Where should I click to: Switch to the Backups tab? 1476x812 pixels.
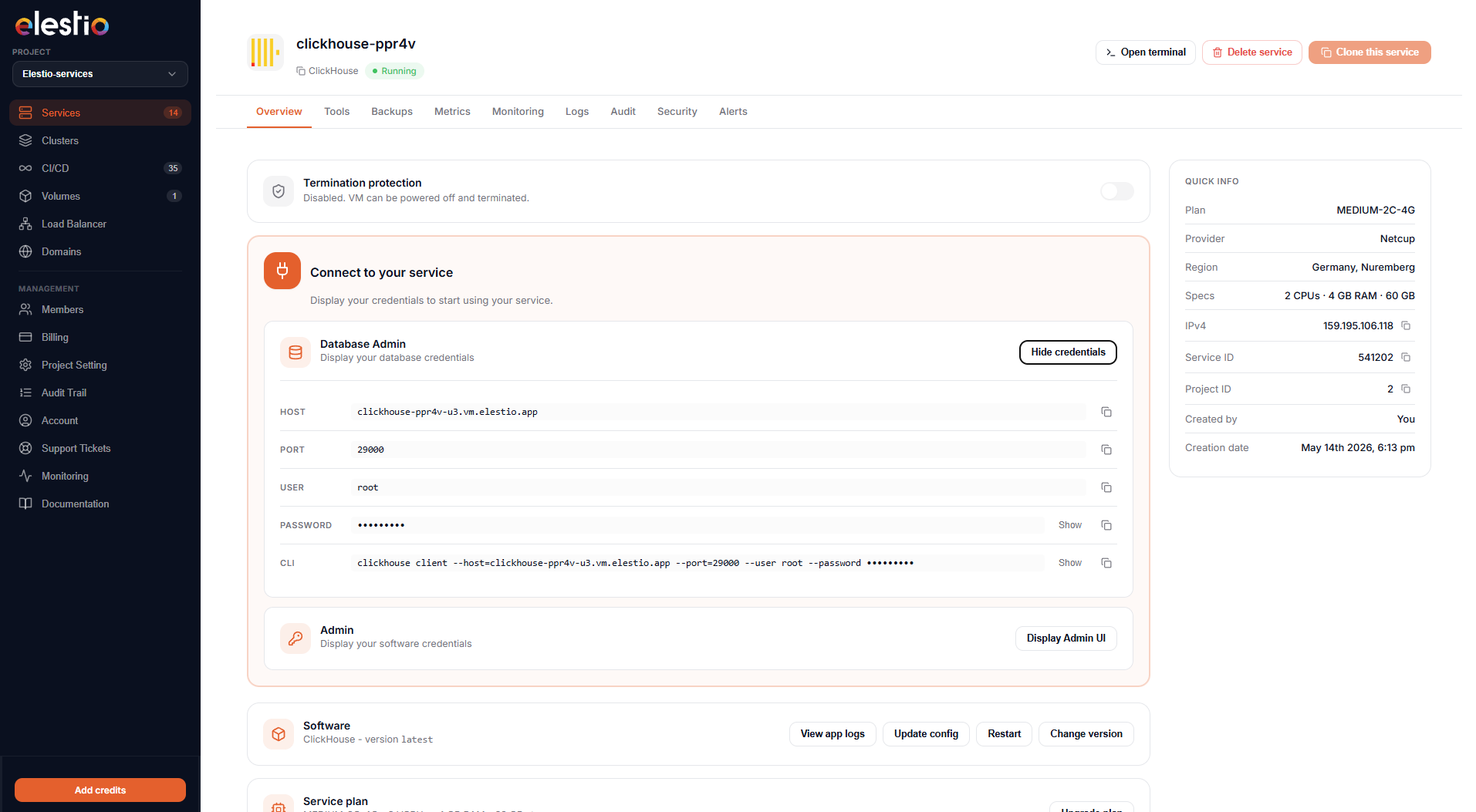click(392, 112)
